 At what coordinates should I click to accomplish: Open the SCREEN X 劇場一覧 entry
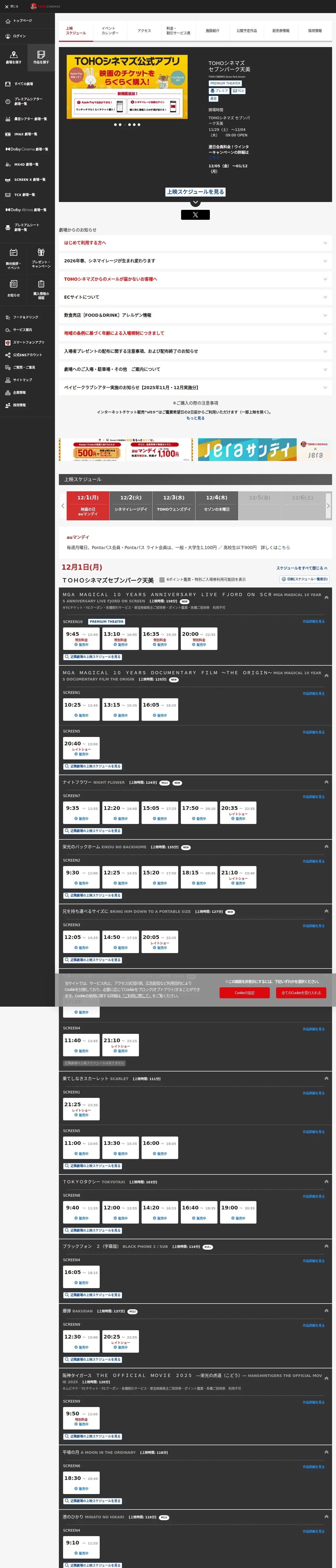27,180
